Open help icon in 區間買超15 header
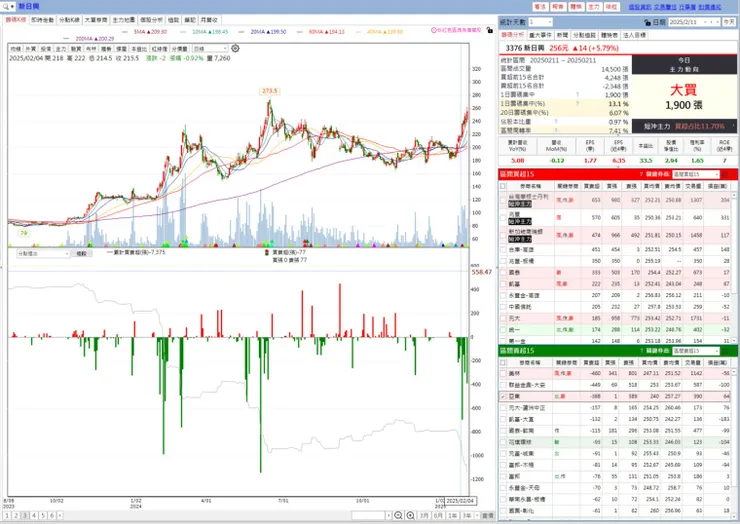This screenshot has height=524, width=740. (641, 174)
